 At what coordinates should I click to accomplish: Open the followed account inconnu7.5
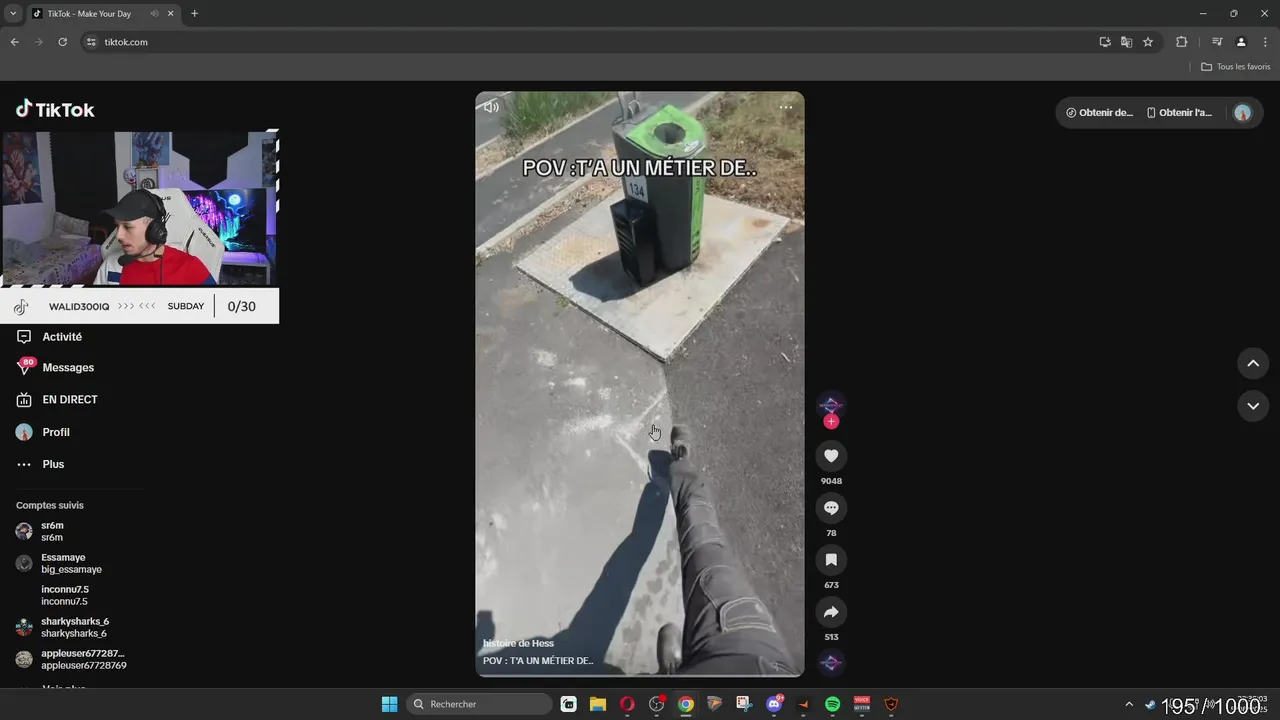(x=65, y=595)
